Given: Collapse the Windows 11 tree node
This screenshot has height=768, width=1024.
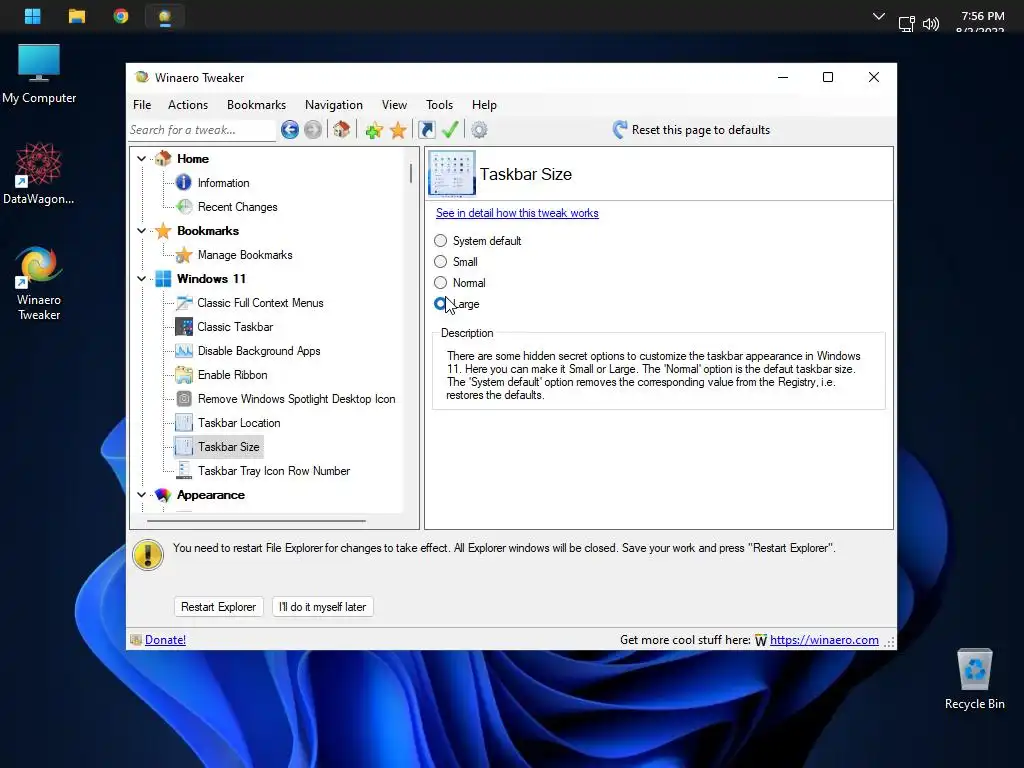Looking at the screenshot, I should coord(141,279).
